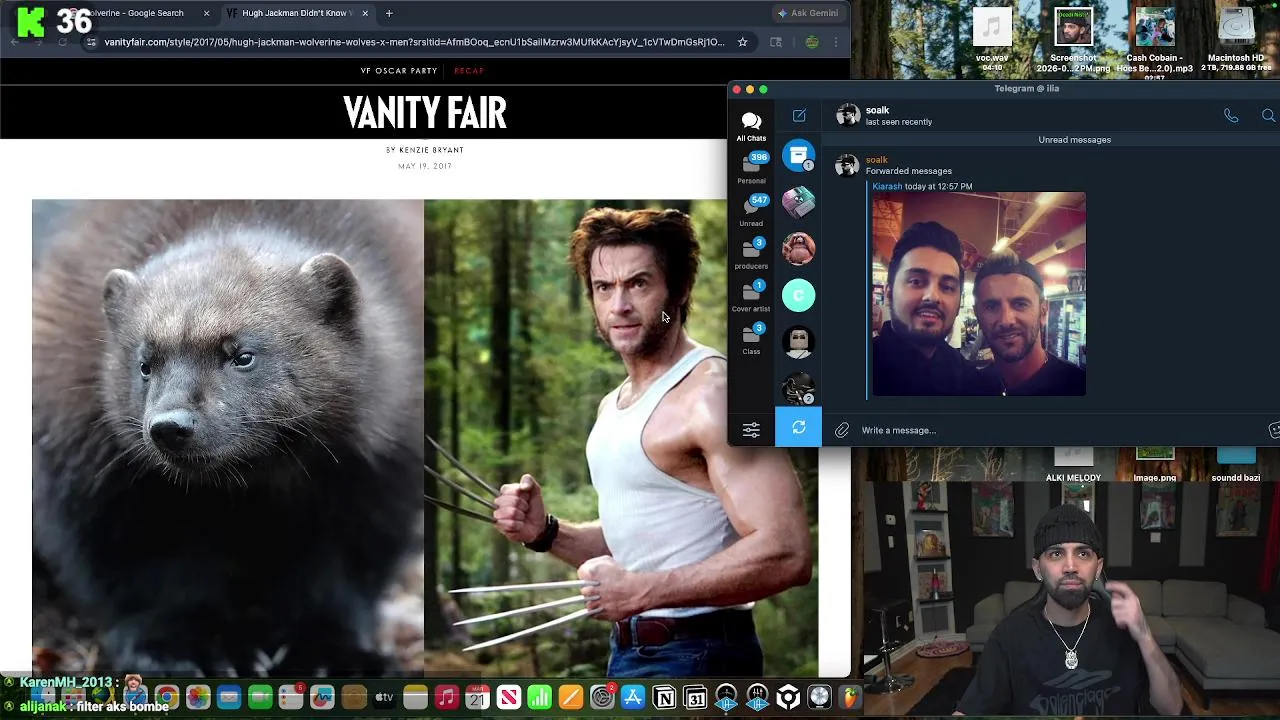Select the chat with the colorful cube avatar
Screen dimensions: 1280x720
[798, 202]
